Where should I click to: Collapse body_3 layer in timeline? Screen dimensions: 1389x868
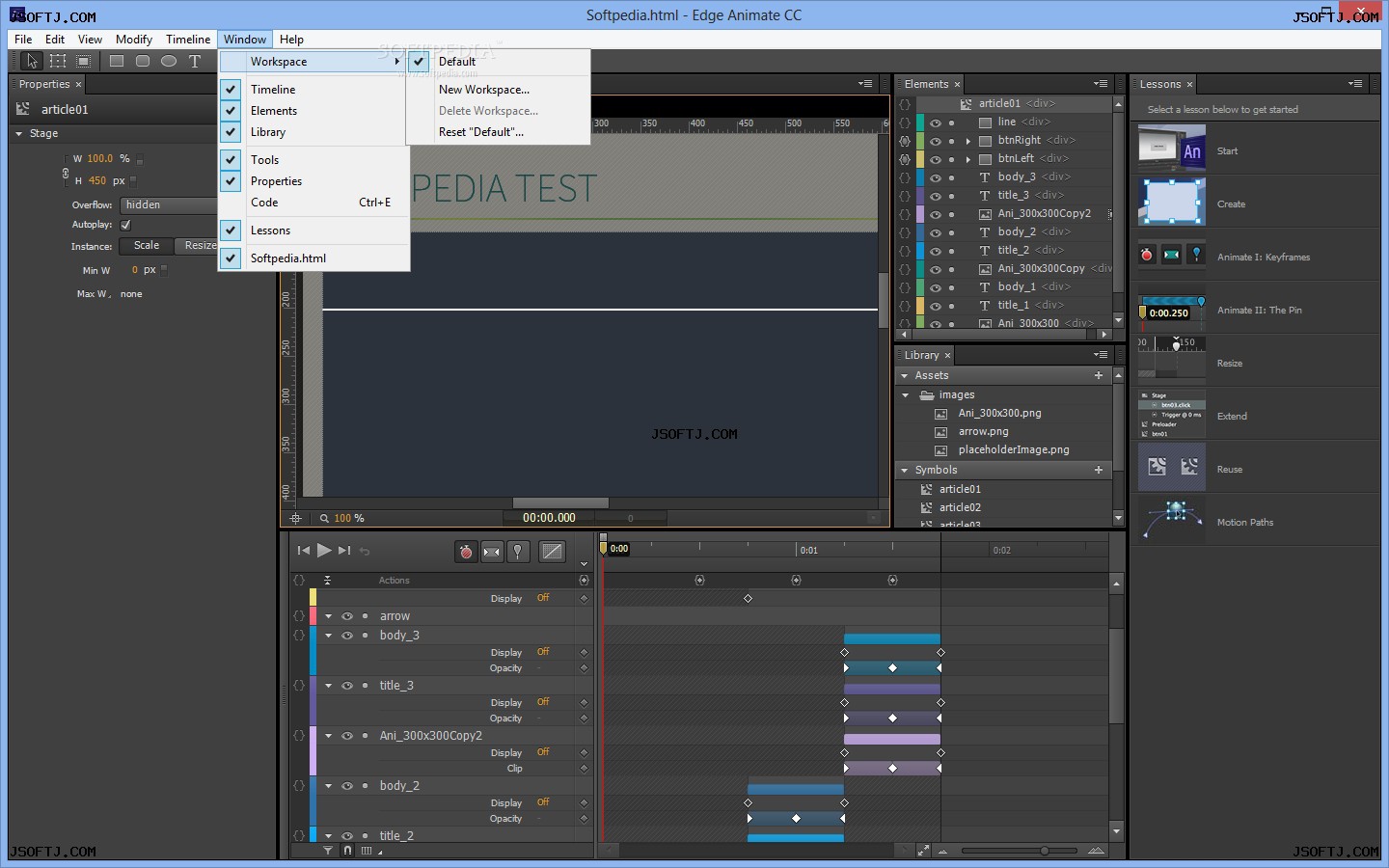pyautogui.click(x=328, y=636)
